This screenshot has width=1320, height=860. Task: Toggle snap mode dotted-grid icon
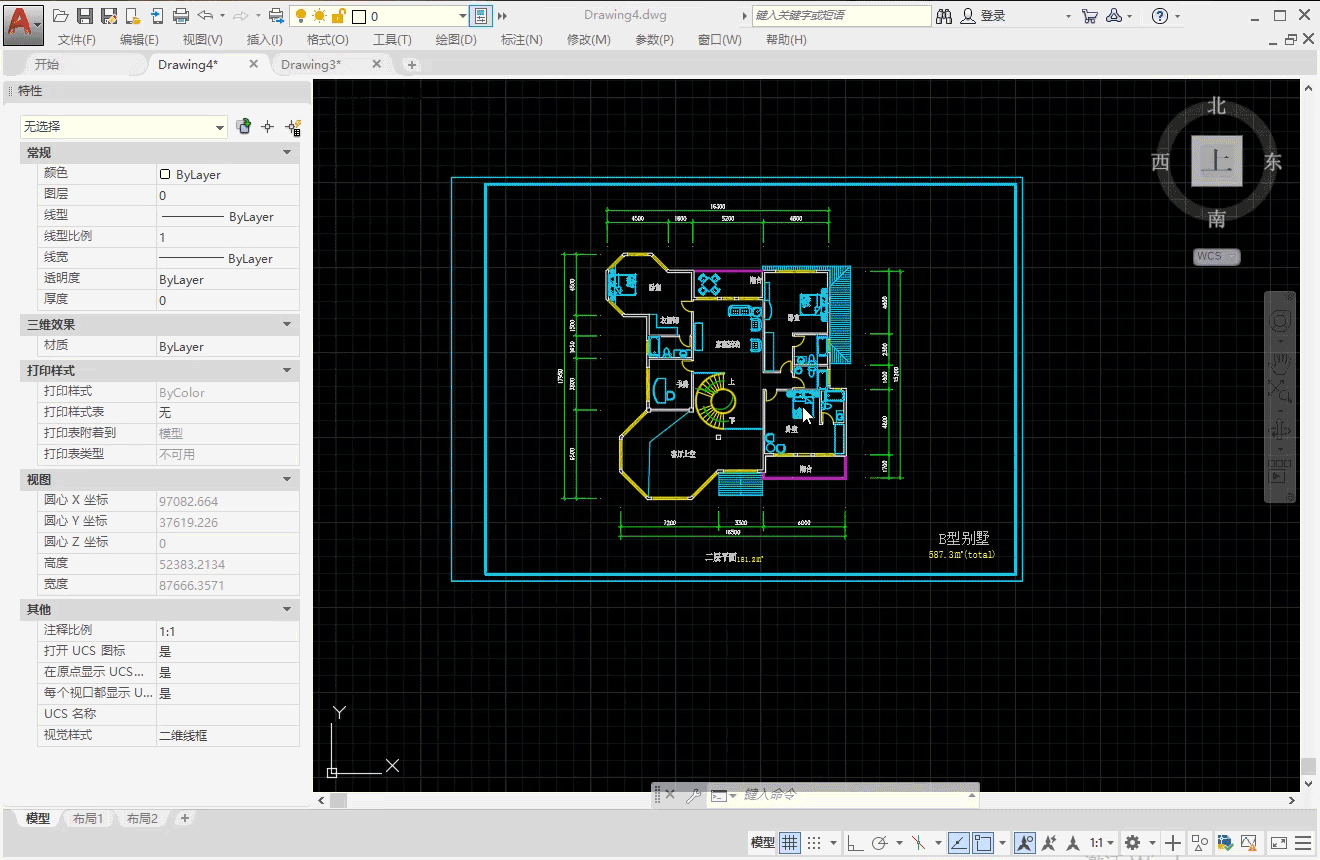815,843
